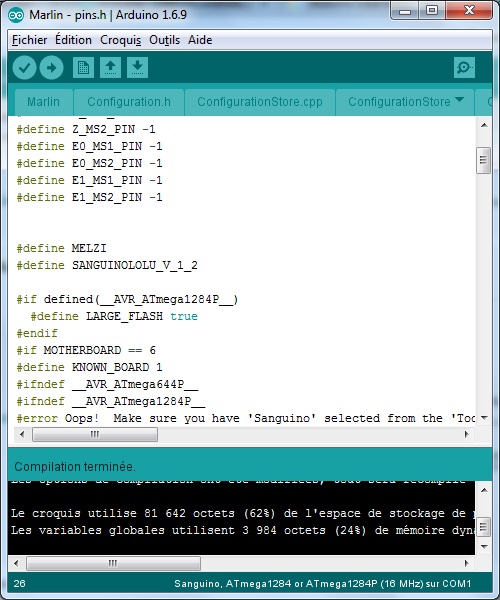Image resolution: width=500 pixels, height=600 pixels.
Task: Click the line '#define E0_MS1_PIN -1'
Action: [90, 146]
